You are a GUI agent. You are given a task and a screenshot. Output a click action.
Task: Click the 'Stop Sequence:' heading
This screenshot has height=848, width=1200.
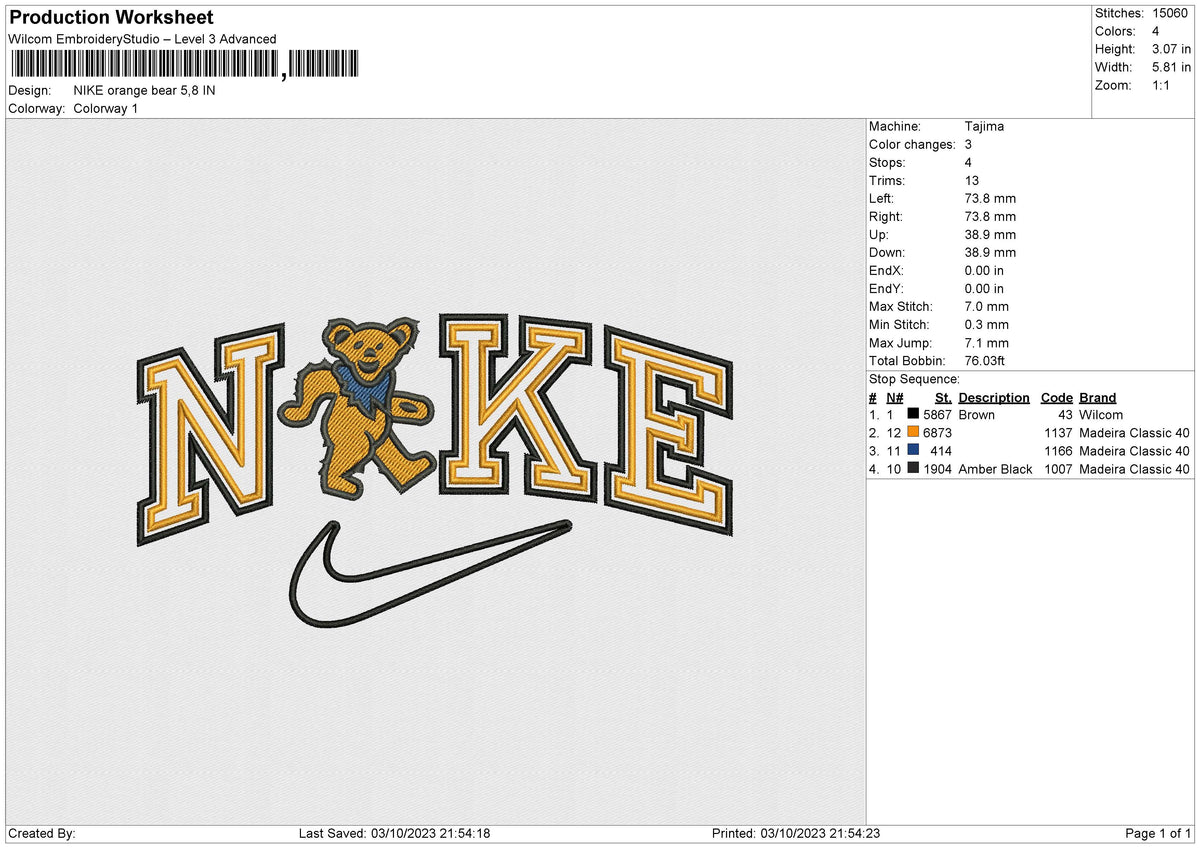[x=914, y=379]
